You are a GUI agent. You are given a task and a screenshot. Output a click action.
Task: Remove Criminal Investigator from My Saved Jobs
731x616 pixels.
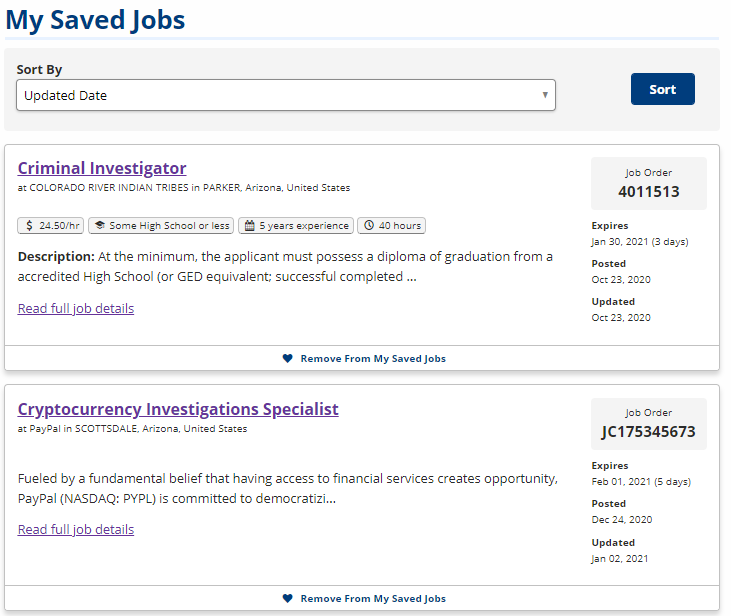[364, 359]
